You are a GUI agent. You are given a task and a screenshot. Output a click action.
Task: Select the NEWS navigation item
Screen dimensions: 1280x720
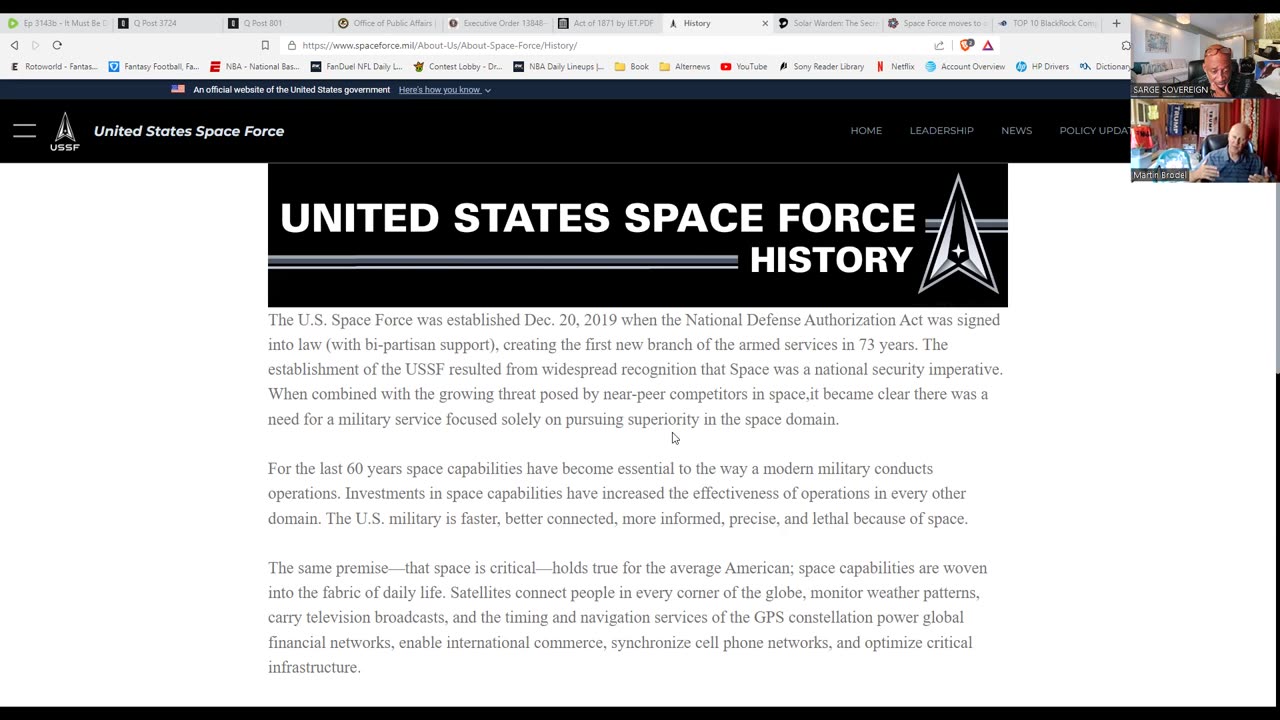[1016, 131]
